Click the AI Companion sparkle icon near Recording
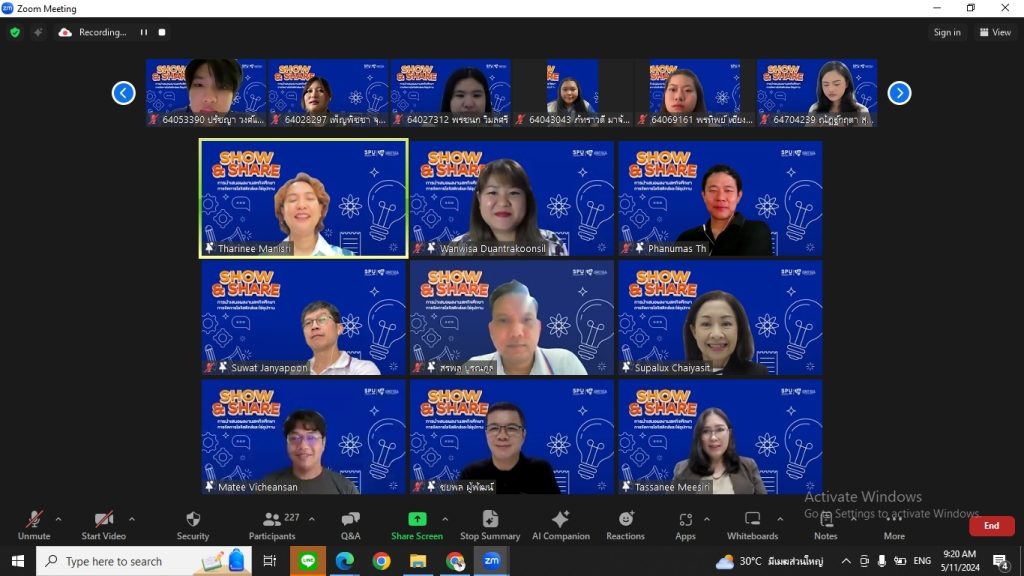Image resolution: width=1024 pixels, height=576 pixels. [38, 32]
